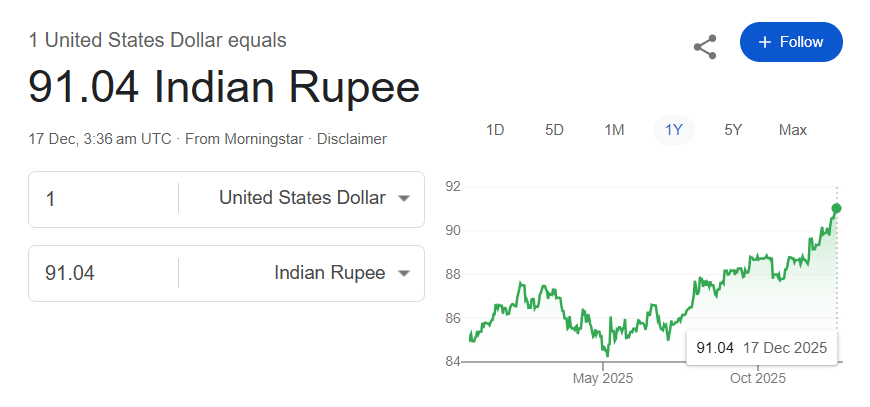This screenshot has height=407, width=870.
Task: Click the Oct 2025 axis label
Action: point(758,378)
